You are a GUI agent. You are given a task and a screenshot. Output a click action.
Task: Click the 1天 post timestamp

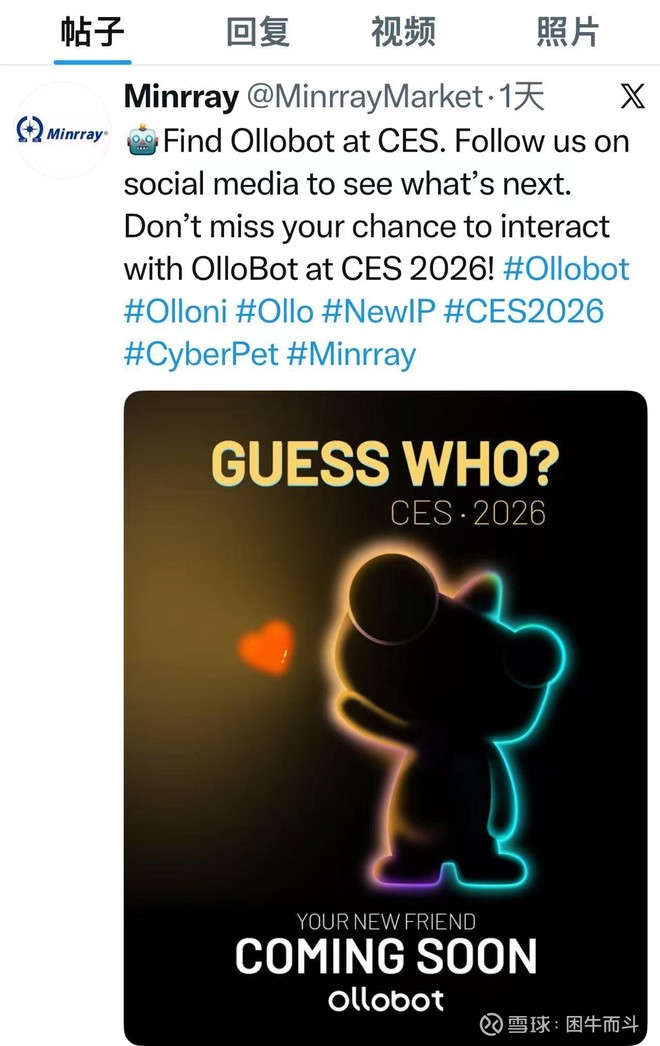pyautogui.click(x=522, y=97)
